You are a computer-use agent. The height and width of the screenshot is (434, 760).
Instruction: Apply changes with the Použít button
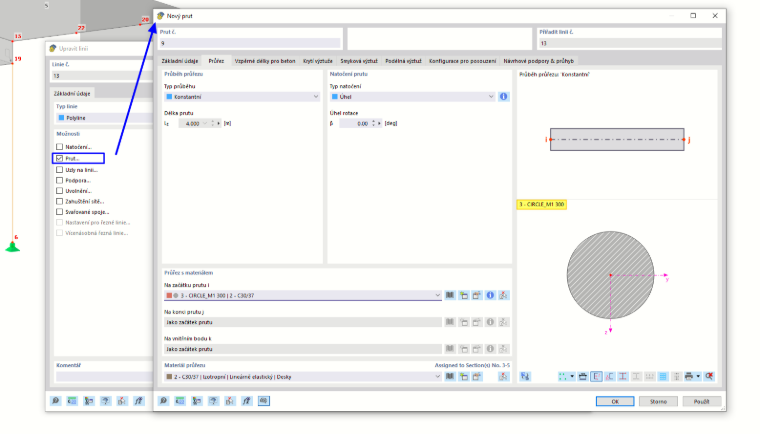coord(701,402)
